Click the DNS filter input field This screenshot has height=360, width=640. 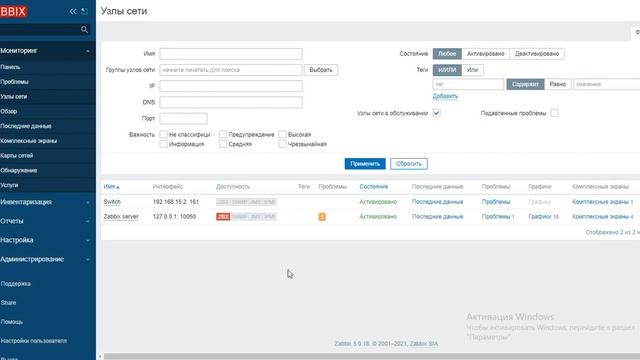tap(231, 102)
